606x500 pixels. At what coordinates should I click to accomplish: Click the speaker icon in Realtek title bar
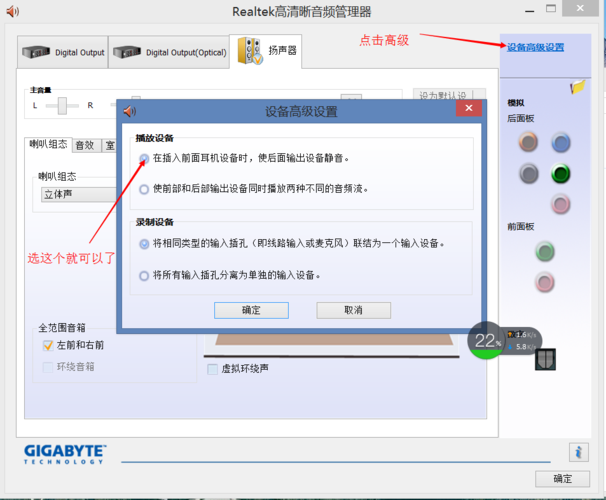point(12,12)
